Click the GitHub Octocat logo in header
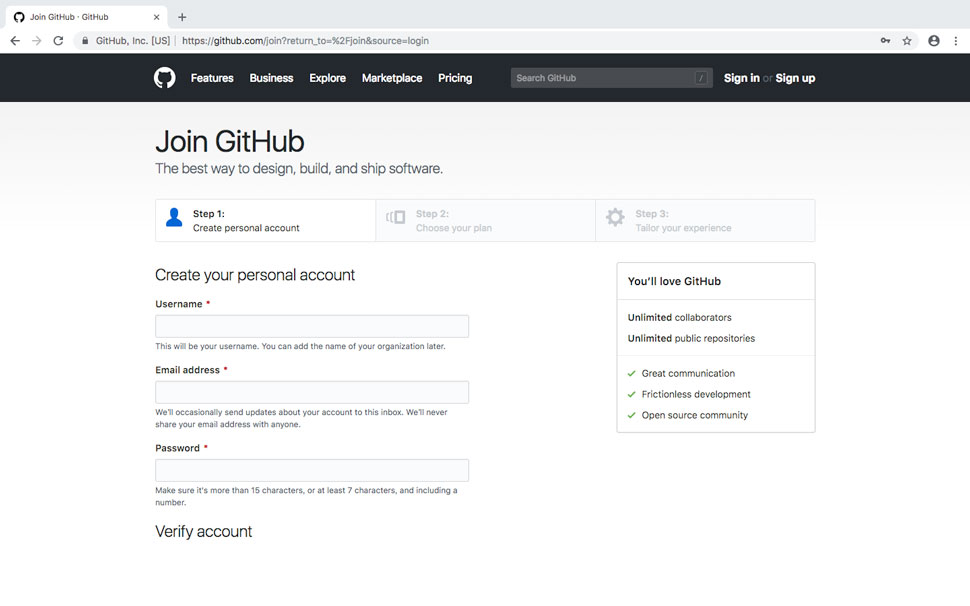Viewport: 970px width, 606px height. pyautogui.click(x=165, y=78)
